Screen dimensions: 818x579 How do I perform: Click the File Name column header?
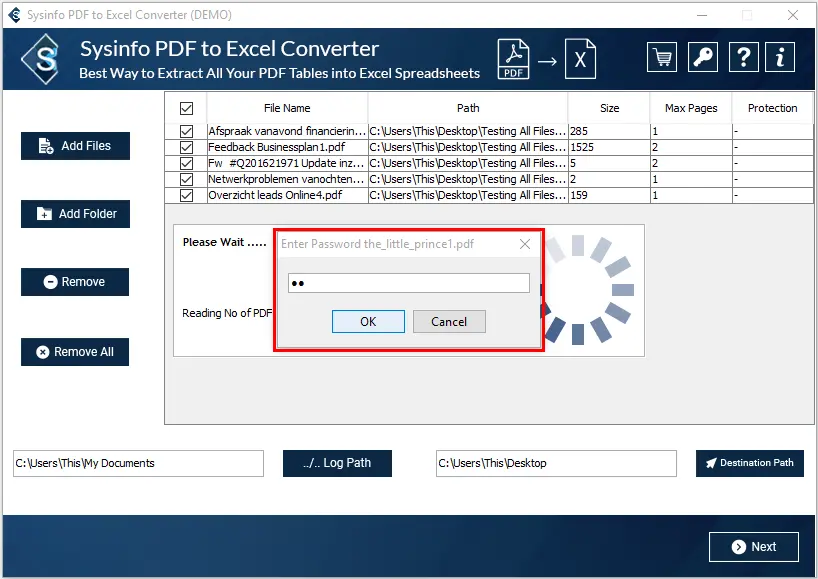click(x=287, y=108)
